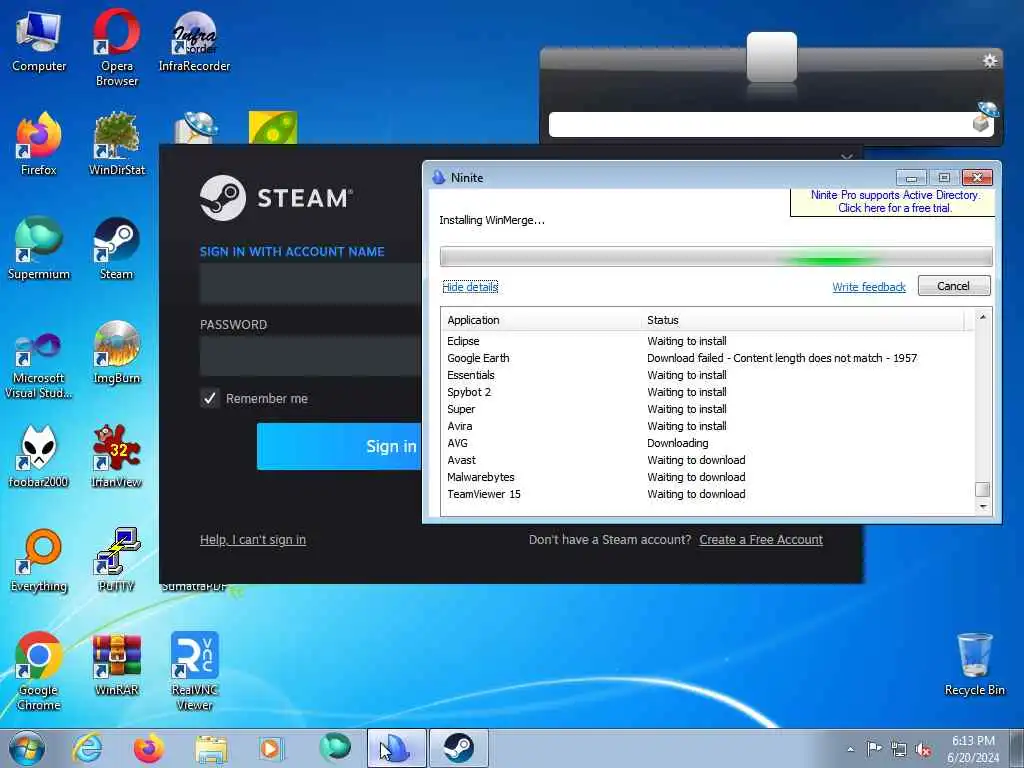
Task: Select the Eclipse row in Ninite list
Action: point(708,341)
